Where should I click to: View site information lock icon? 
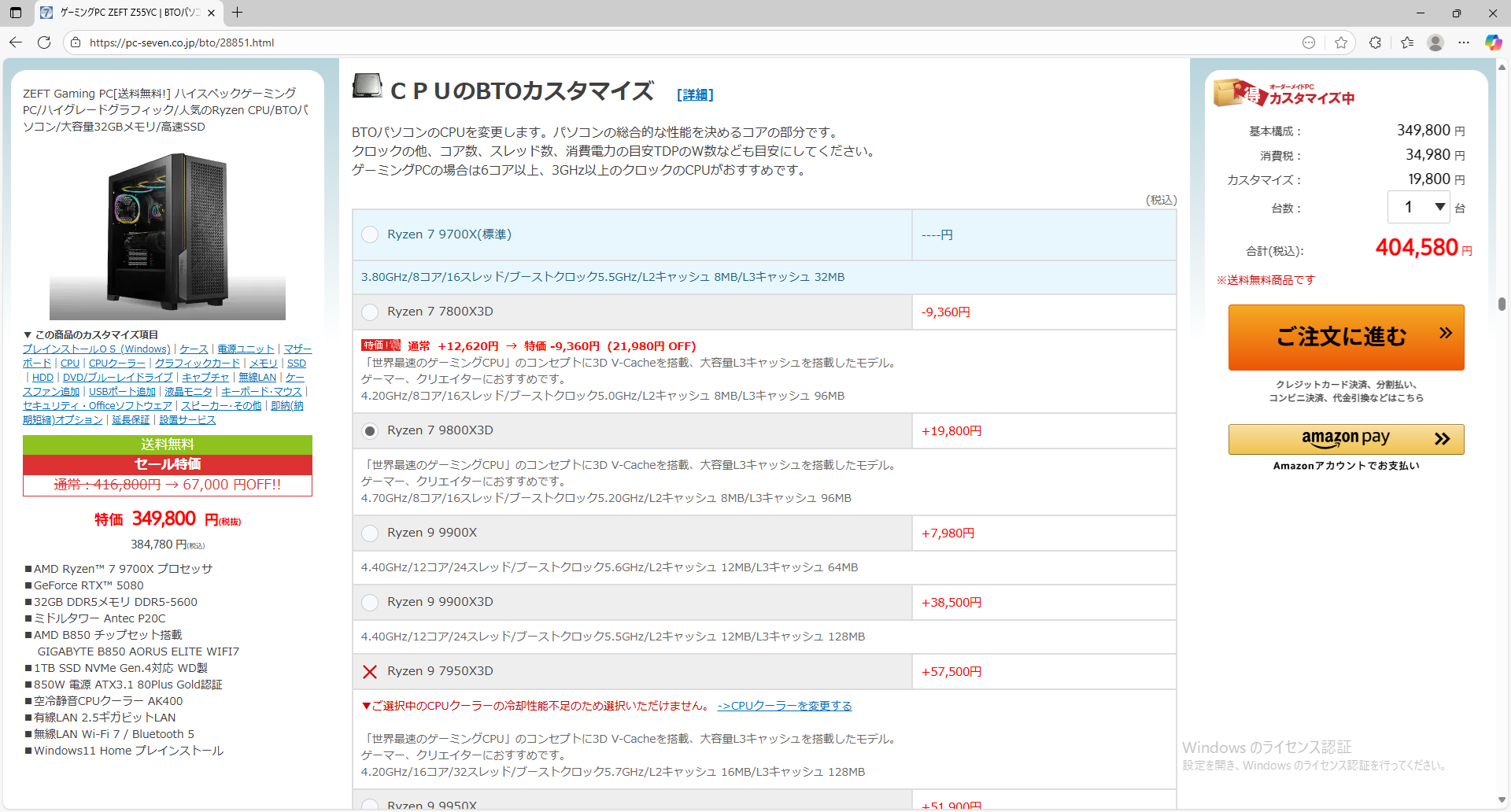click(x=76, y=42)
